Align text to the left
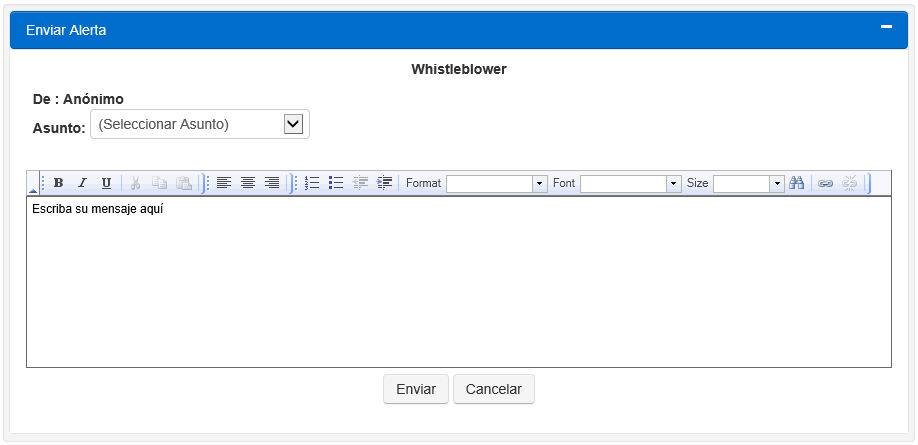The width and height of the screenshot is (918, 445). [224, 183]
